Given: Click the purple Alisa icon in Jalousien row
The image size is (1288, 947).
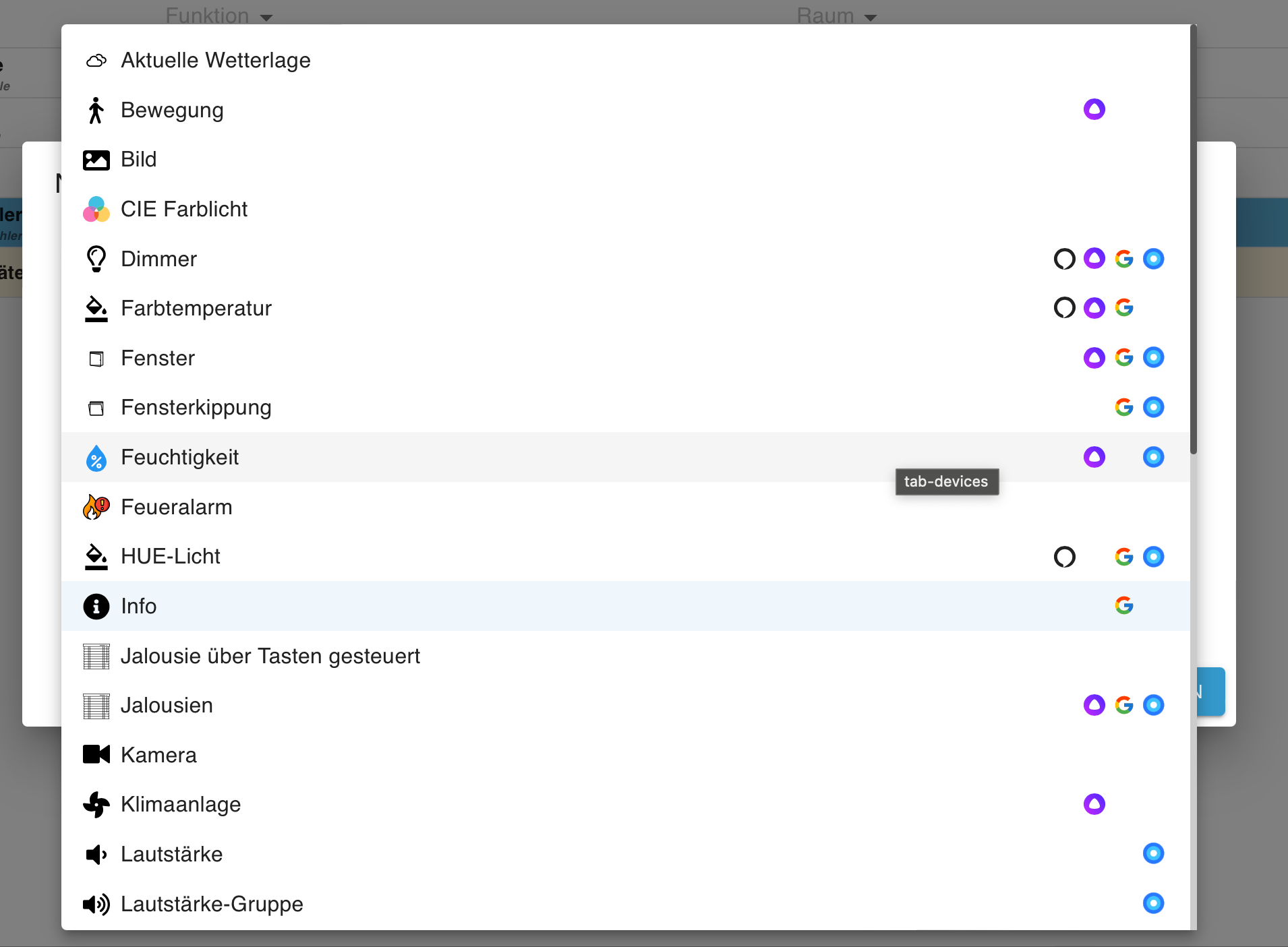Looking at the screenshot, I should [1094, 705].
